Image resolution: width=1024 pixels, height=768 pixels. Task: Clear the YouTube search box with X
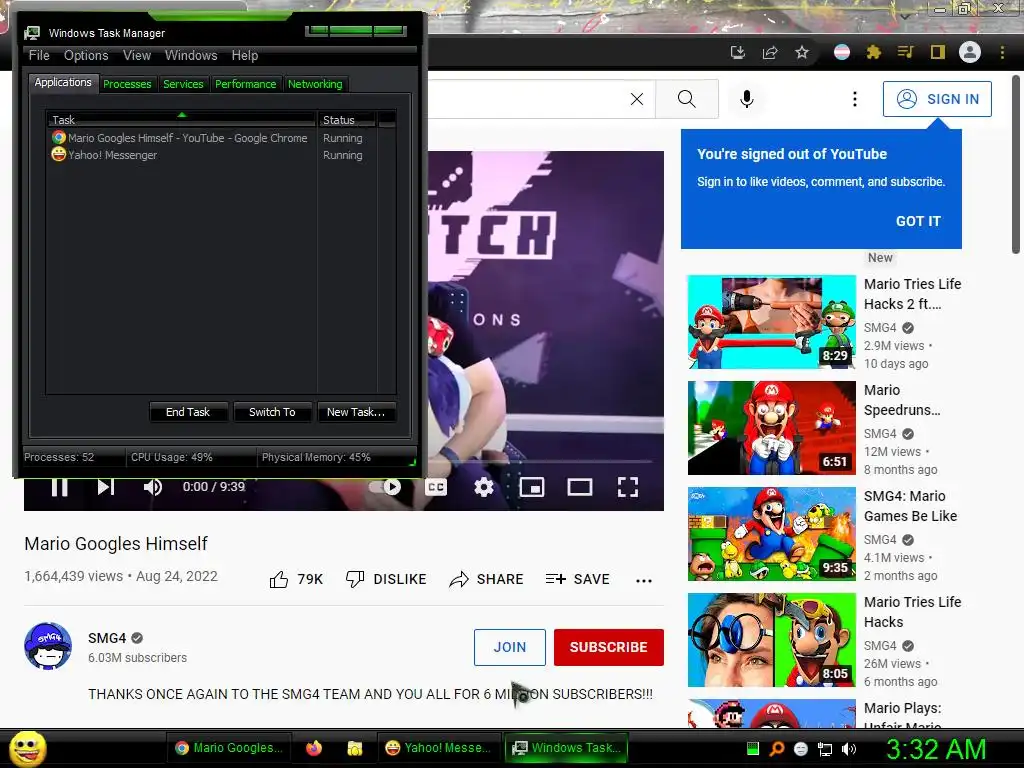coord(637,99)
